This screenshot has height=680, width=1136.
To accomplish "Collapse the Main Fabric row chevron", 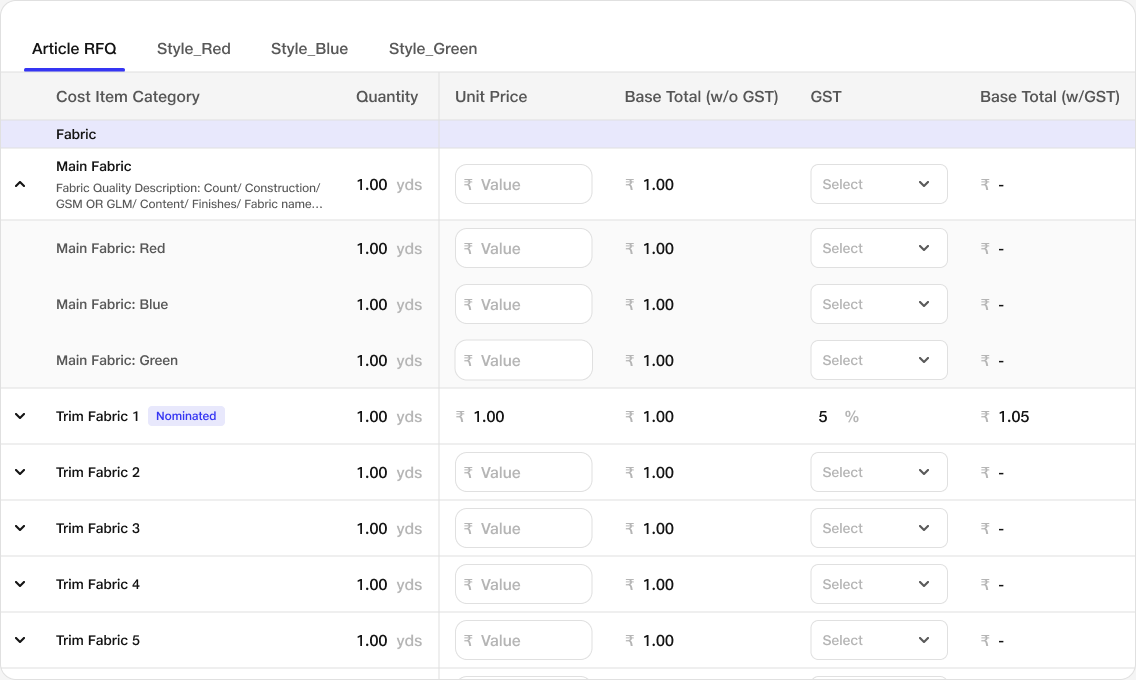I will (20, 185).
